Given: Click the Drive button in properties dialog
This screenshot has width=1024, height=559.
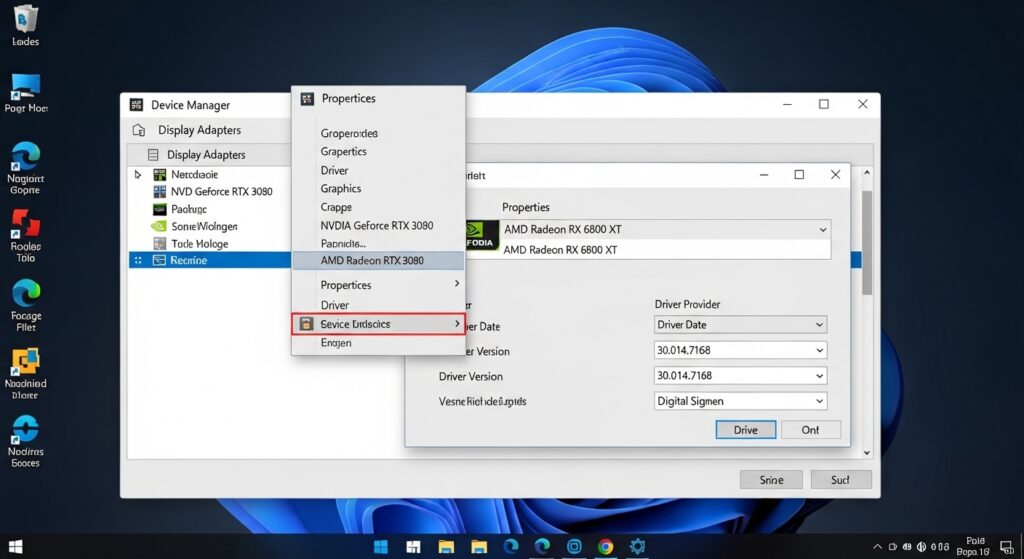Looking at the screenshot, I should click(746, 430).
